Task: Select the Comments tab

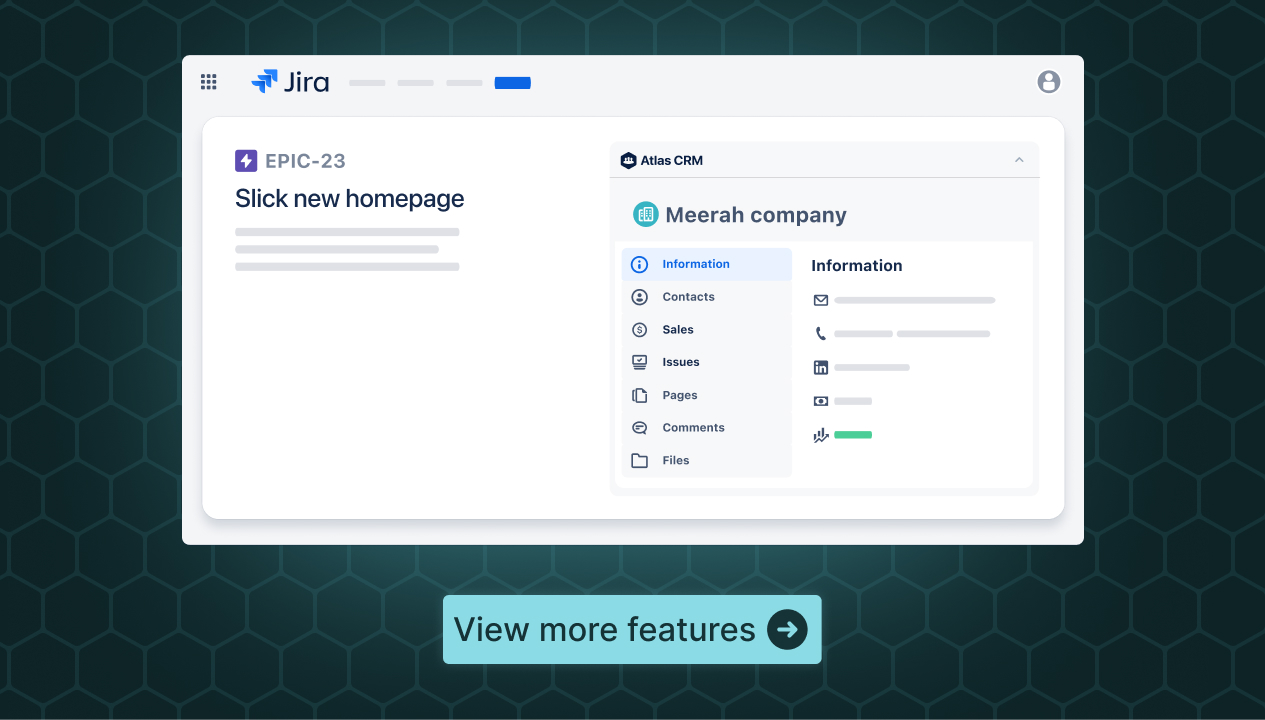Action: click(x=707, y=428)
